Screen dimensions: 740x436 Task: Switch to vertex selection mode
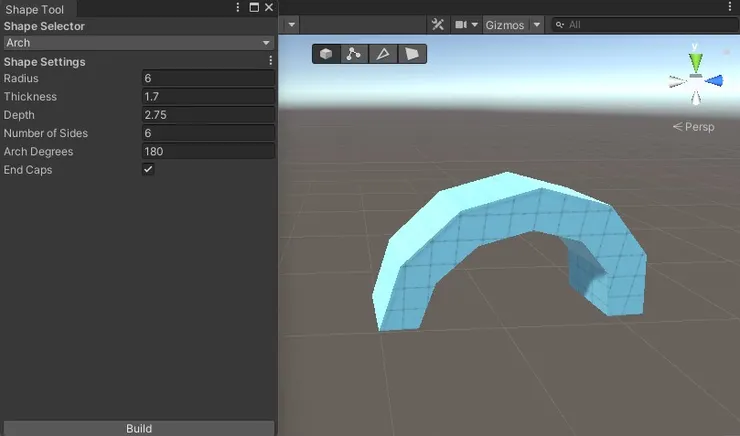point(353,54)
